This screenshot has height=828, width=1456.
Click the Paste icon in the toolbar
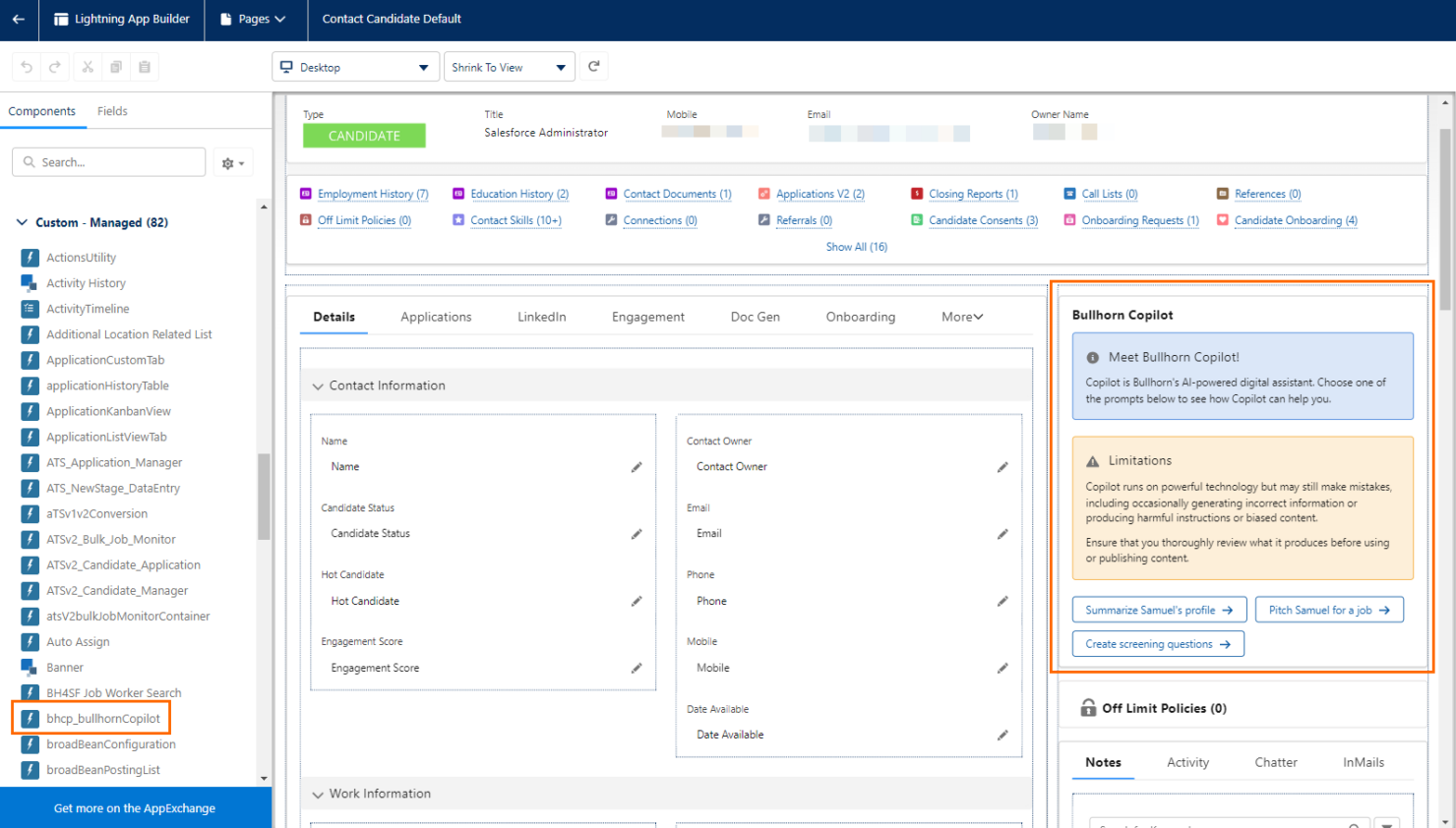(144, 67)
